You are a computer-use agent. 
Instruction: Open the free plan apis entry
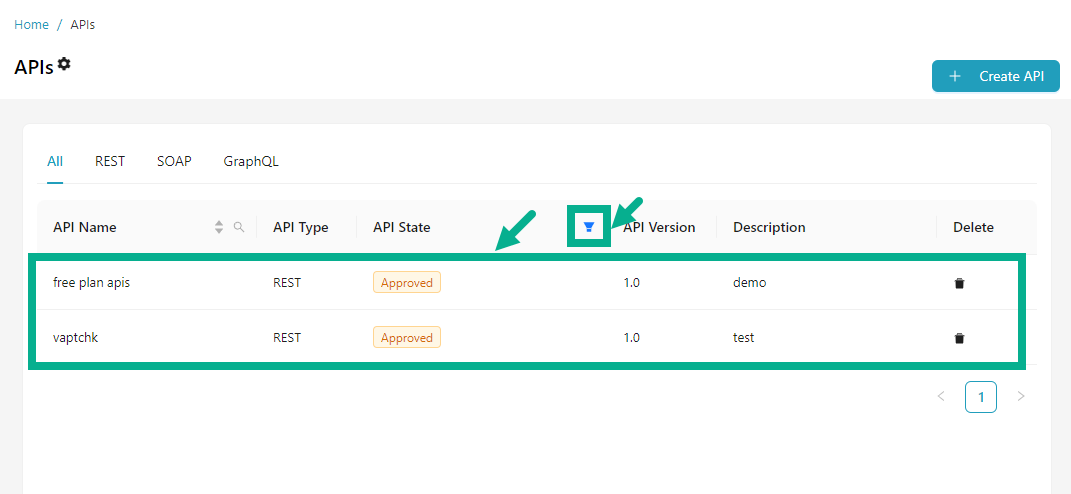91,283
